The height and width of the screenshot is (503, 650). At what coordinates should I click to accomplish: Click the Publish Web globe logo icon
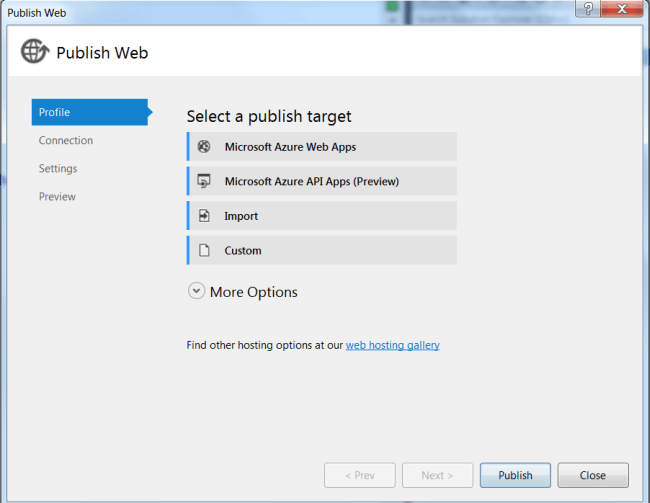click(x=35, y=51)
